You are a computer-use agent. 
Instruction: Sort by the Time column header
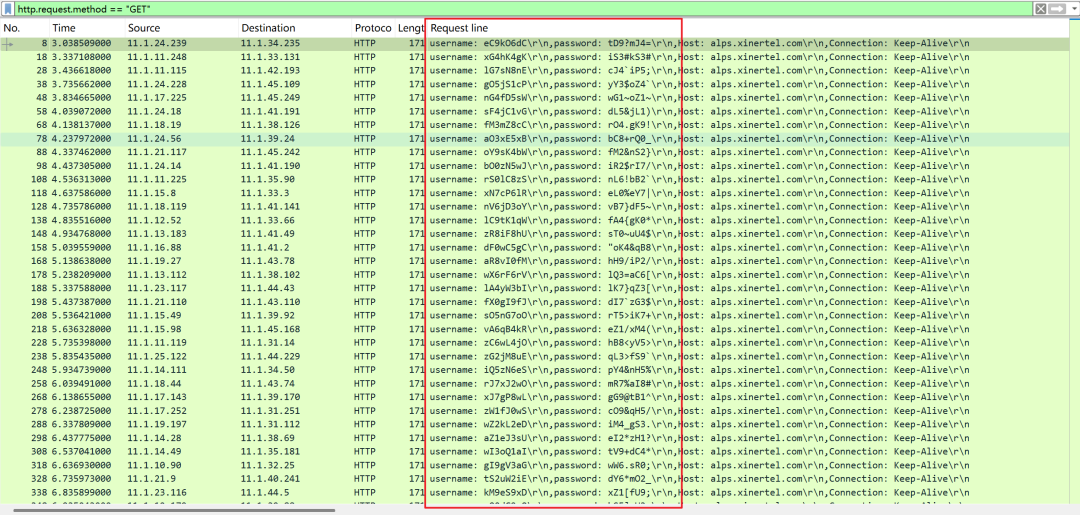click(x=64, y=28)
